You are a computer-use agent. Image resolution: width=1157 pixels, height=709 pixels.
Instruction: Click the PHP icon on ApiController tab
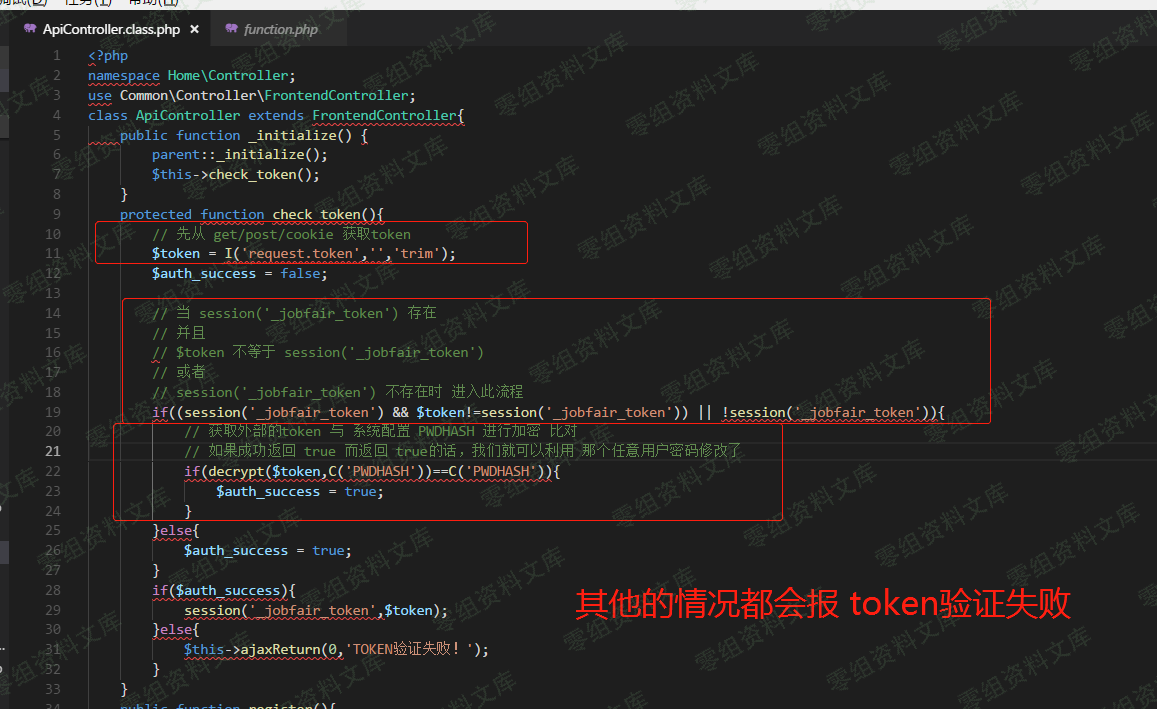pyautogui.click(x=30, y=29)
